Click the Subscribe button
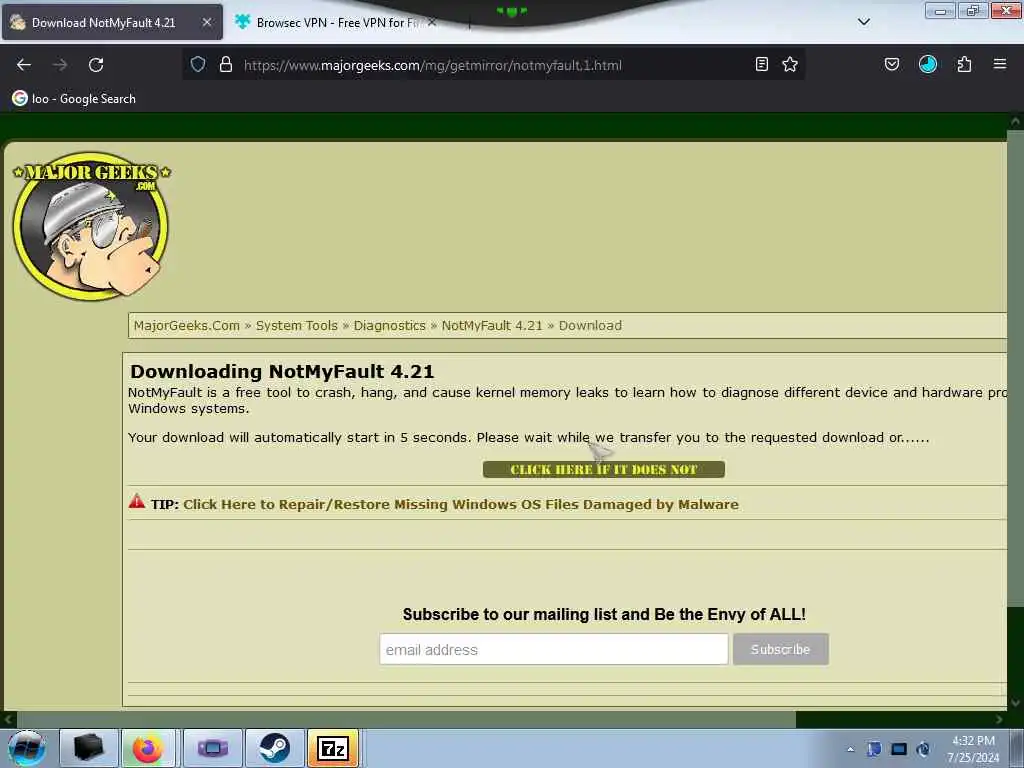Image resolution: width=1024 pixels, height=768 pixels. [x=780, y=649]
